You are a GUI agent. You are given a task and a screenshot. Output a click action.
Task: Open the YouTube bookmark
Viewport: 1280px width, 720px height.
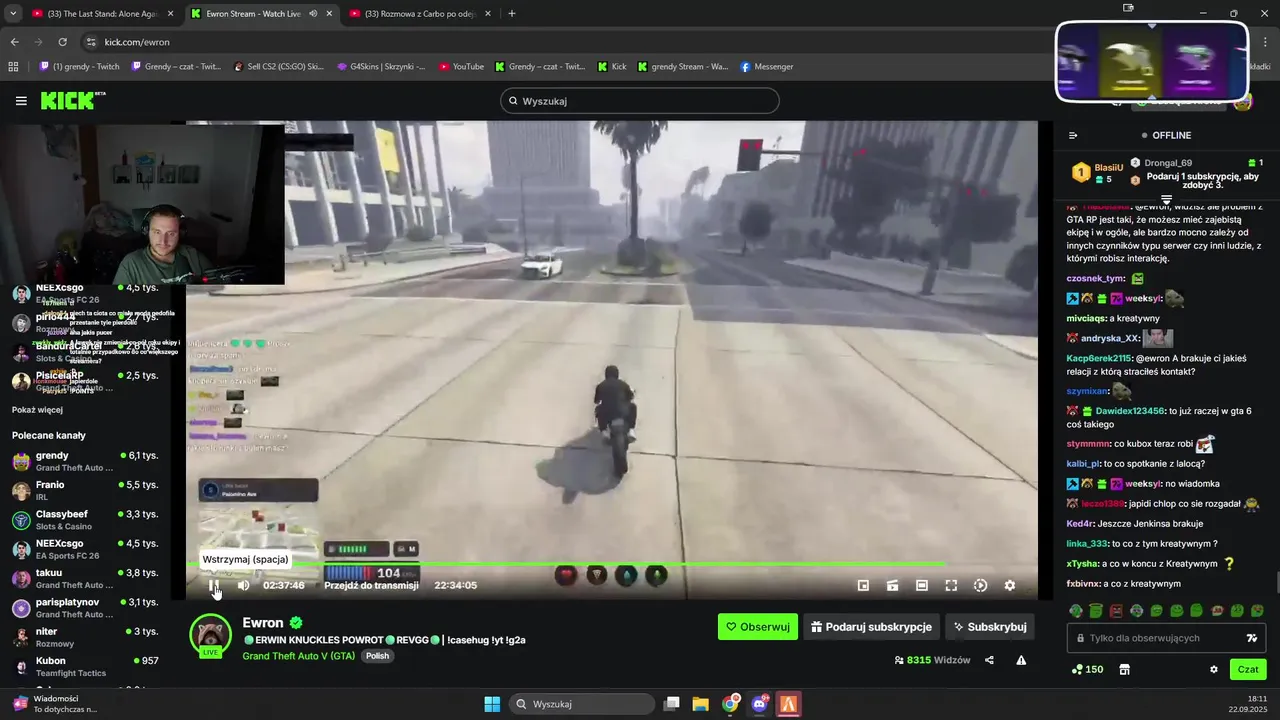click(x=460, y=67)
